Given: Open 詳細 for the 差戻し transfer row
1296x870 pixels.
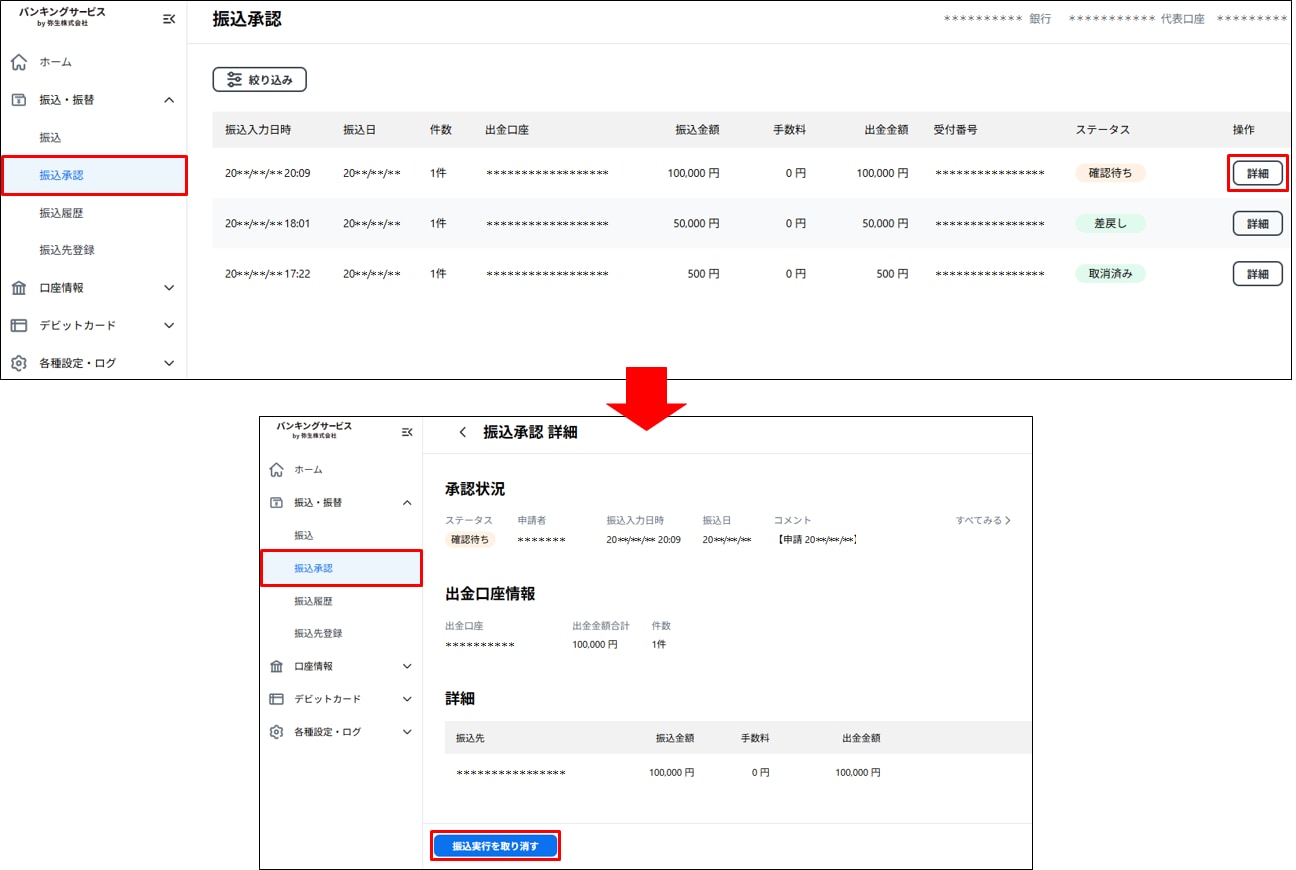Looking at the screenshot, I should [1257, 223].
